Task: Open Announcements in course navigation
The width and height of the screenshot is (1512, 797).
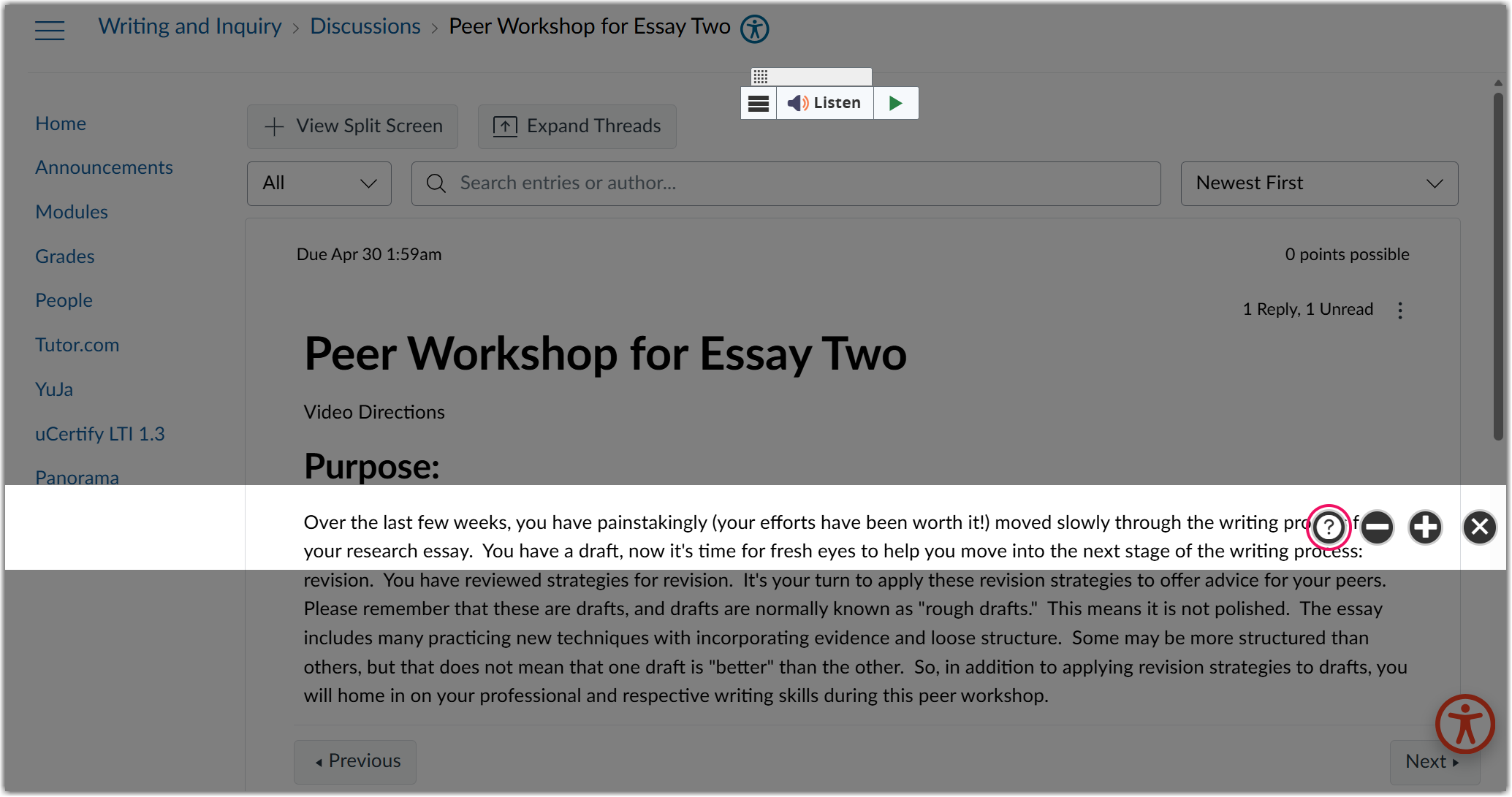Action: 104,167
